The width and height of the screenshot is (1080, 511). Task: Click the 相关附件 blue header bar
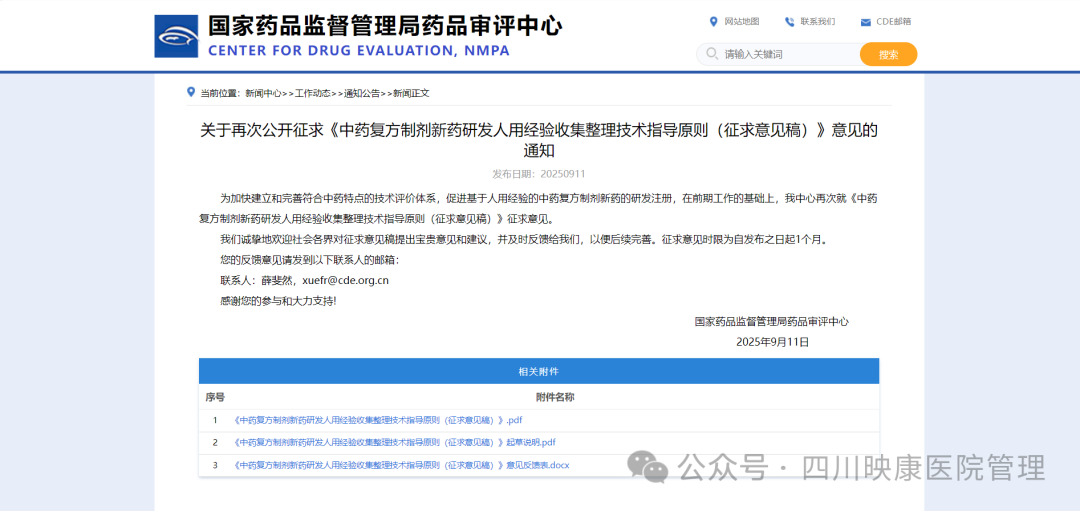[x=539, y=371]
